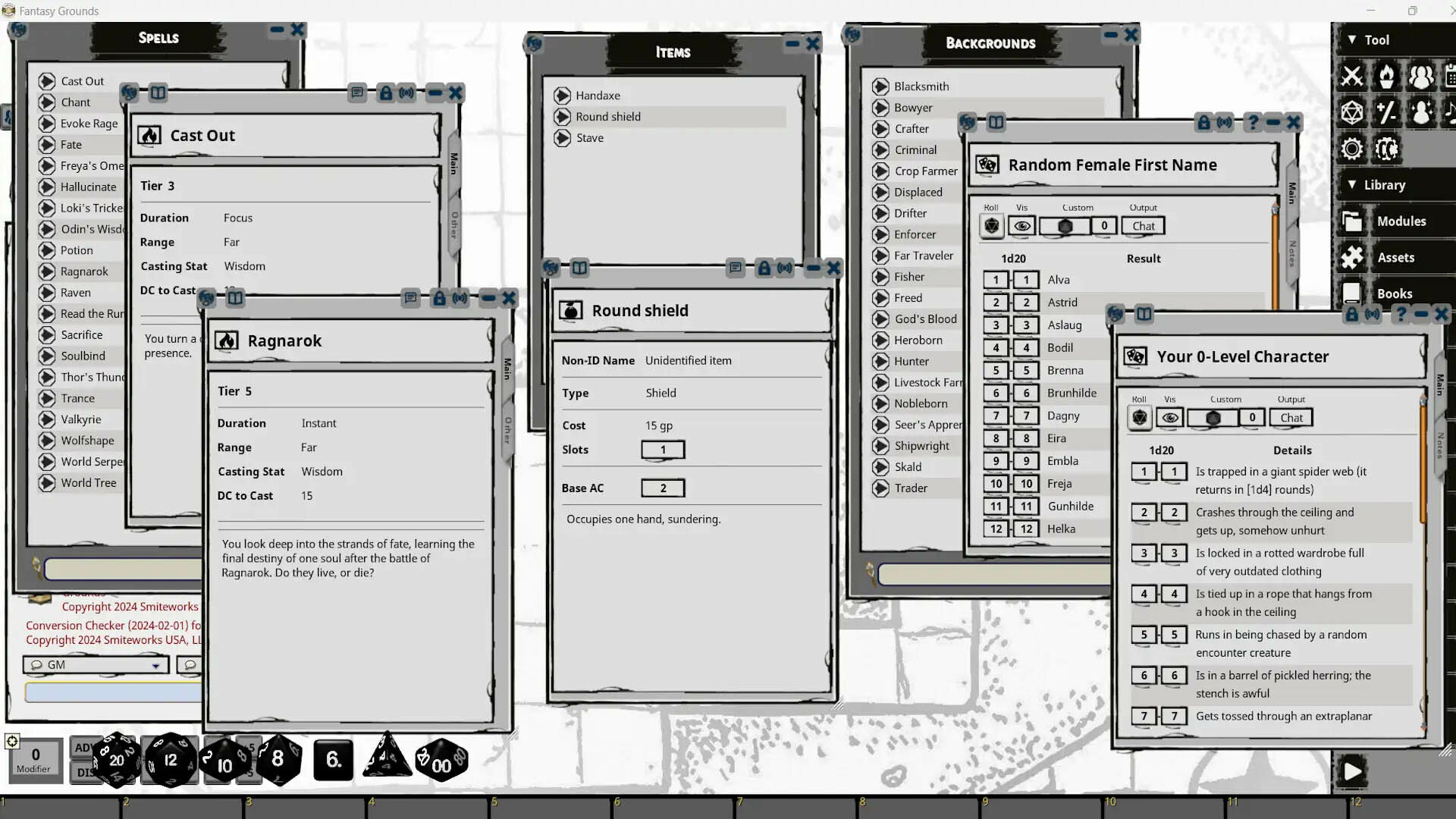Toggle the Vis eye on Random Female First Name
This screenshot has width=1456, height=819.
pos(1021,225)
